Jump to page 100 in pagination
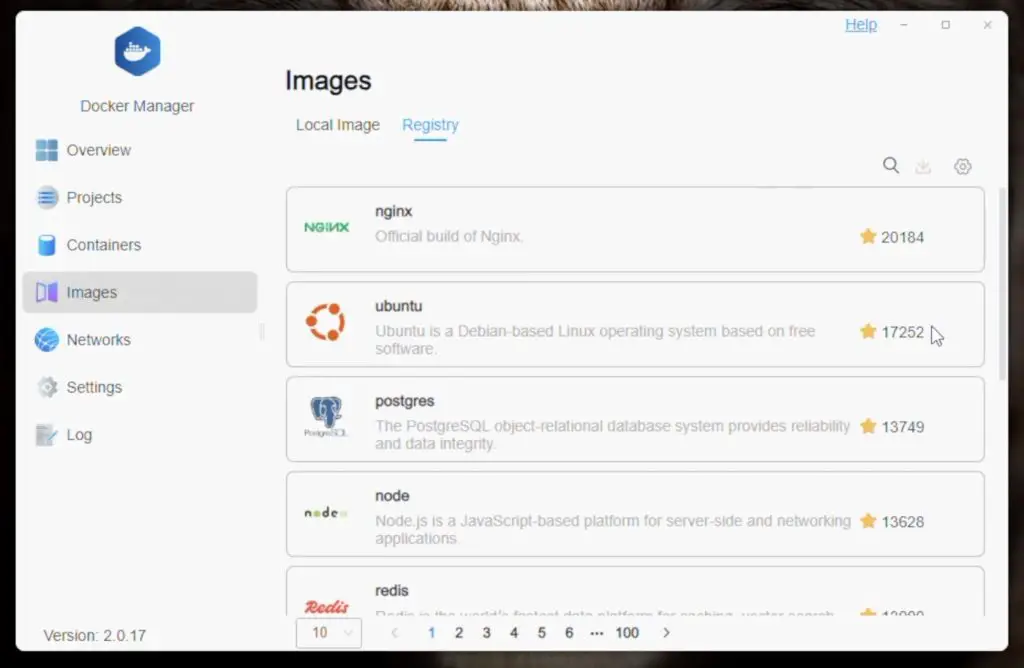 [627, 632]
